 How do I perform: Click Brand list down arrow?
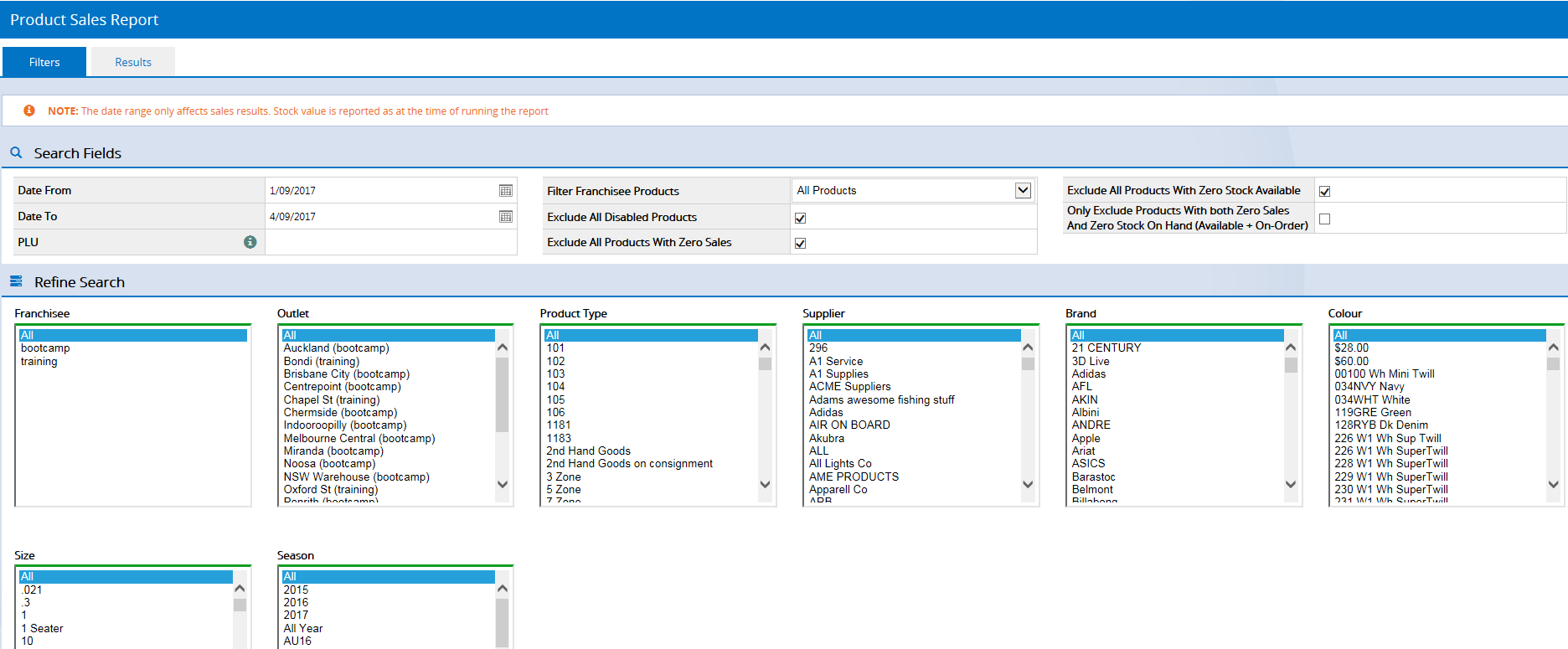[1291, 484]
